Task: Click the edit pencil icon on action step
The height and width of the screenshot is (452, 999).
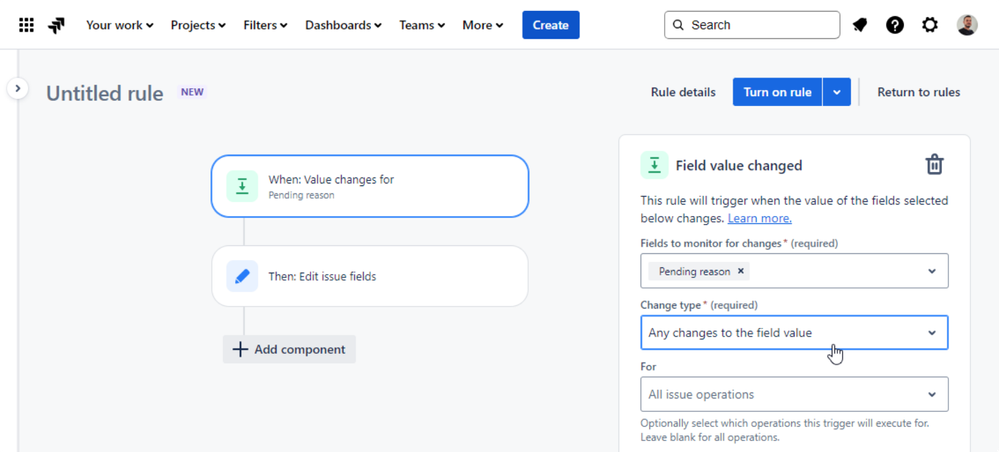Action: (242, 276)
